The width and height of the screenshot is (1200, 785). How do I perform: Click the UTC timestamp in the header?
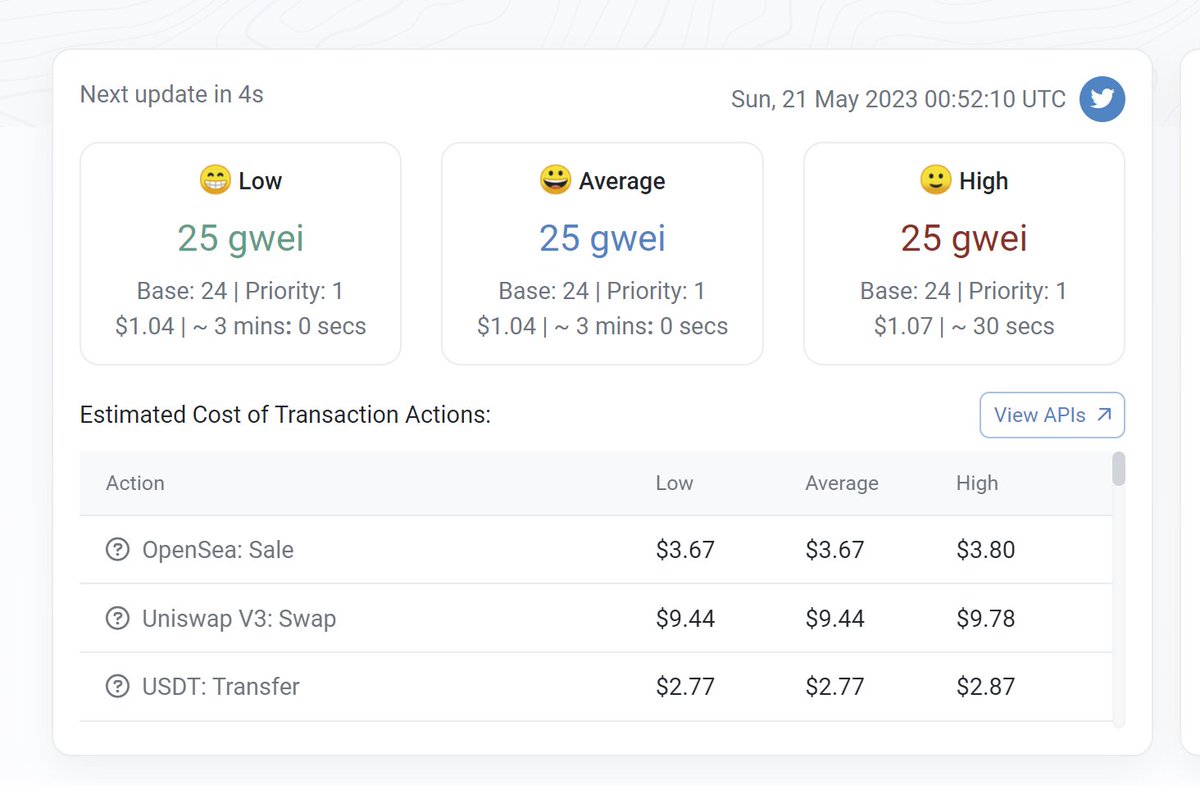[x=898, y=99]
